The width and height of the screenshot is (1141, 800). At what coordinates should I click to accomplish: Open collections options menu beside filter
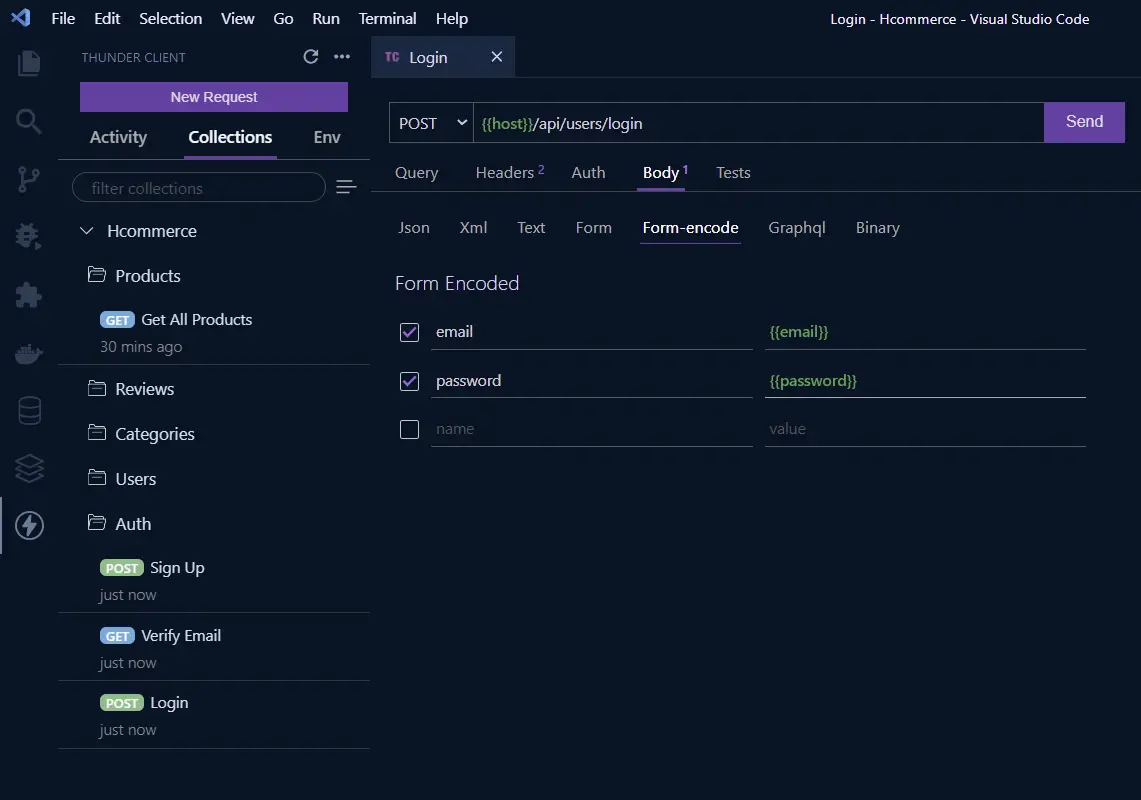click(x=346, y=187)
